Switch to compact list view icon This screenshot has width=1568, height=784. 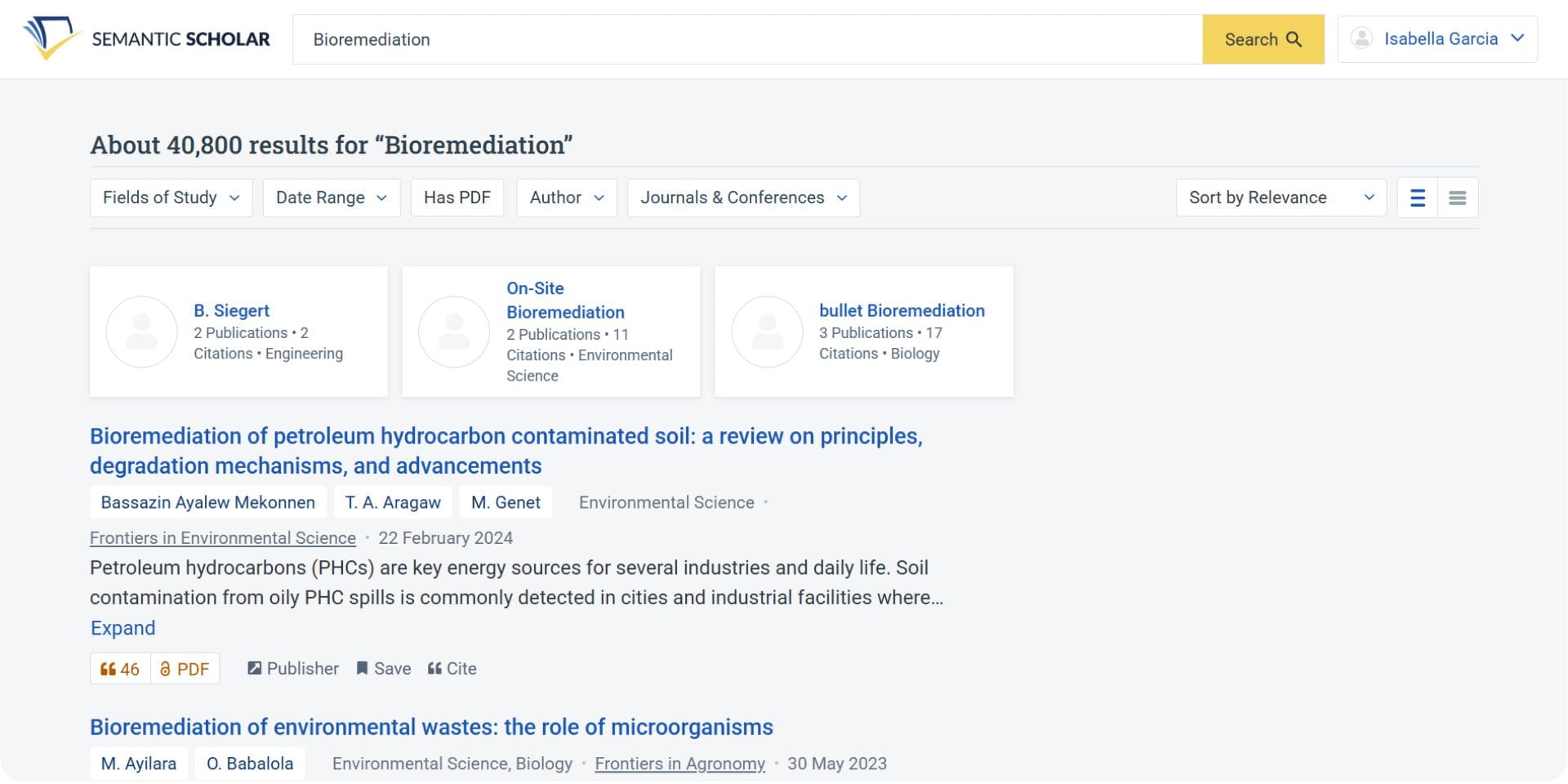[x=1458, y=198]
